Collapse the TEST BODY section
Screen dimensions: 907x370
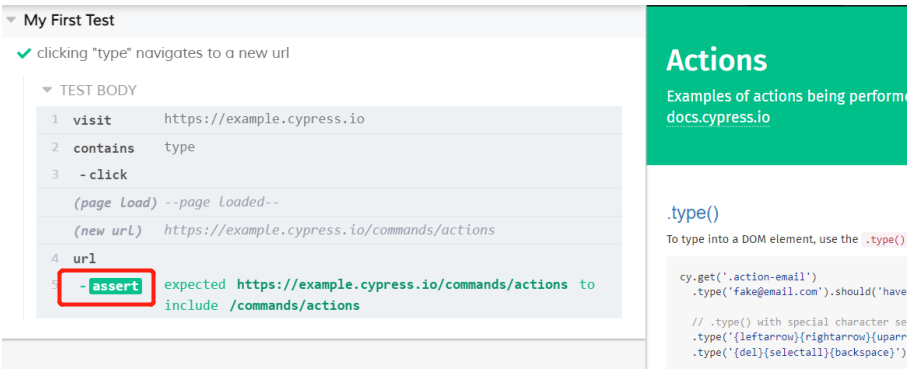coord(47,90)
